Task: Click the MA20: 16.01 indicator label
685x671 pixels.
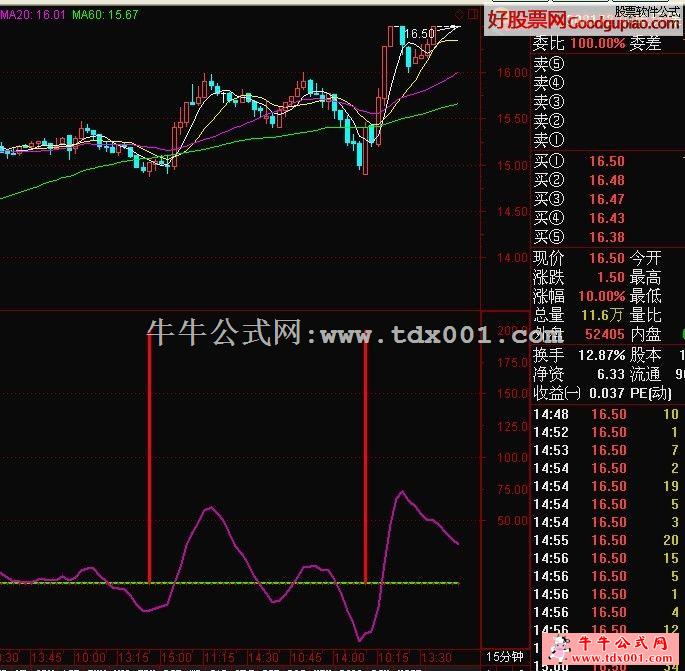Action: [33, 15]
